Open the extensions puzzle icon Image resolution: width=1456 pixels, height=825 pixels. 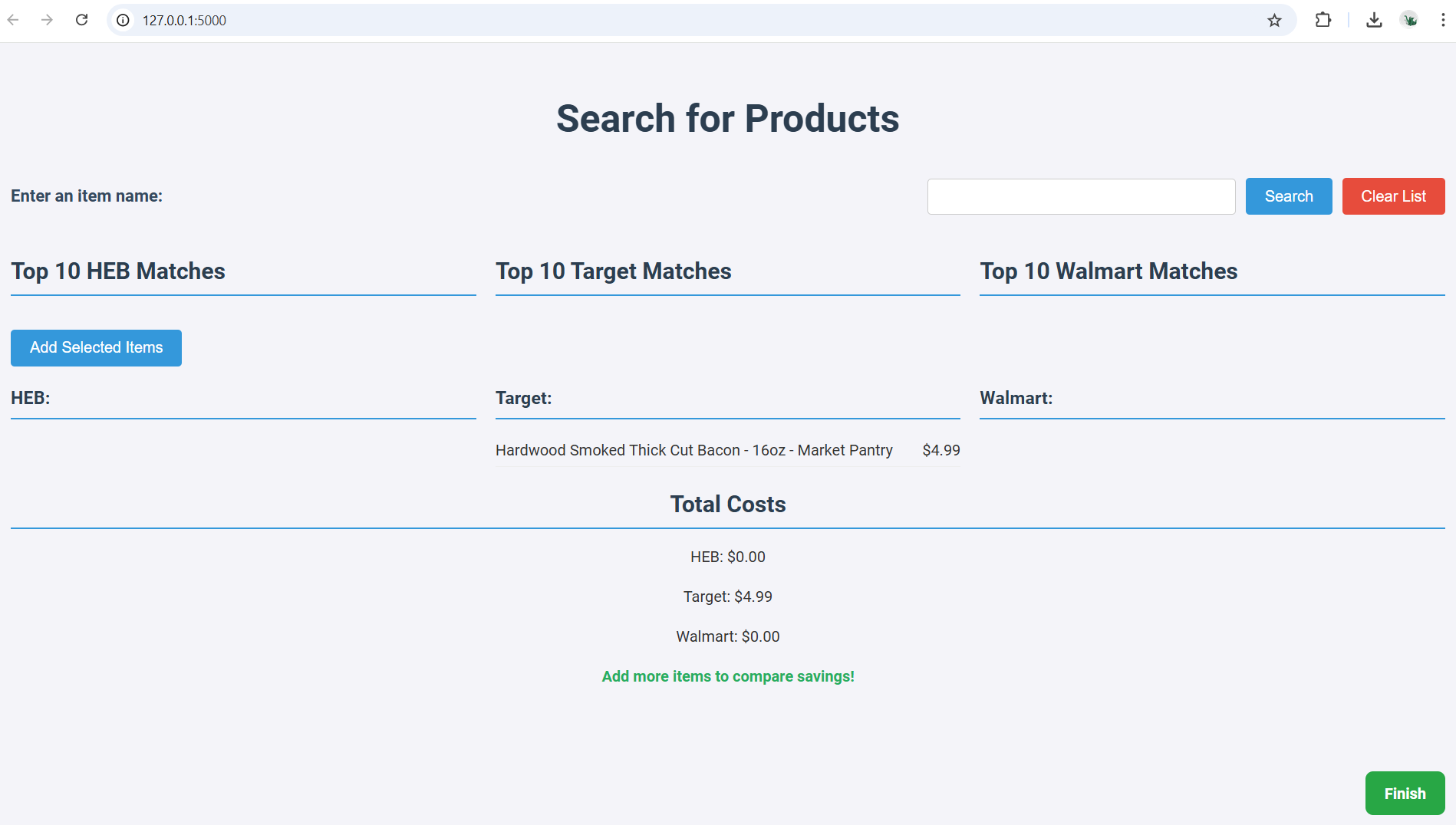coord(1323,20)
